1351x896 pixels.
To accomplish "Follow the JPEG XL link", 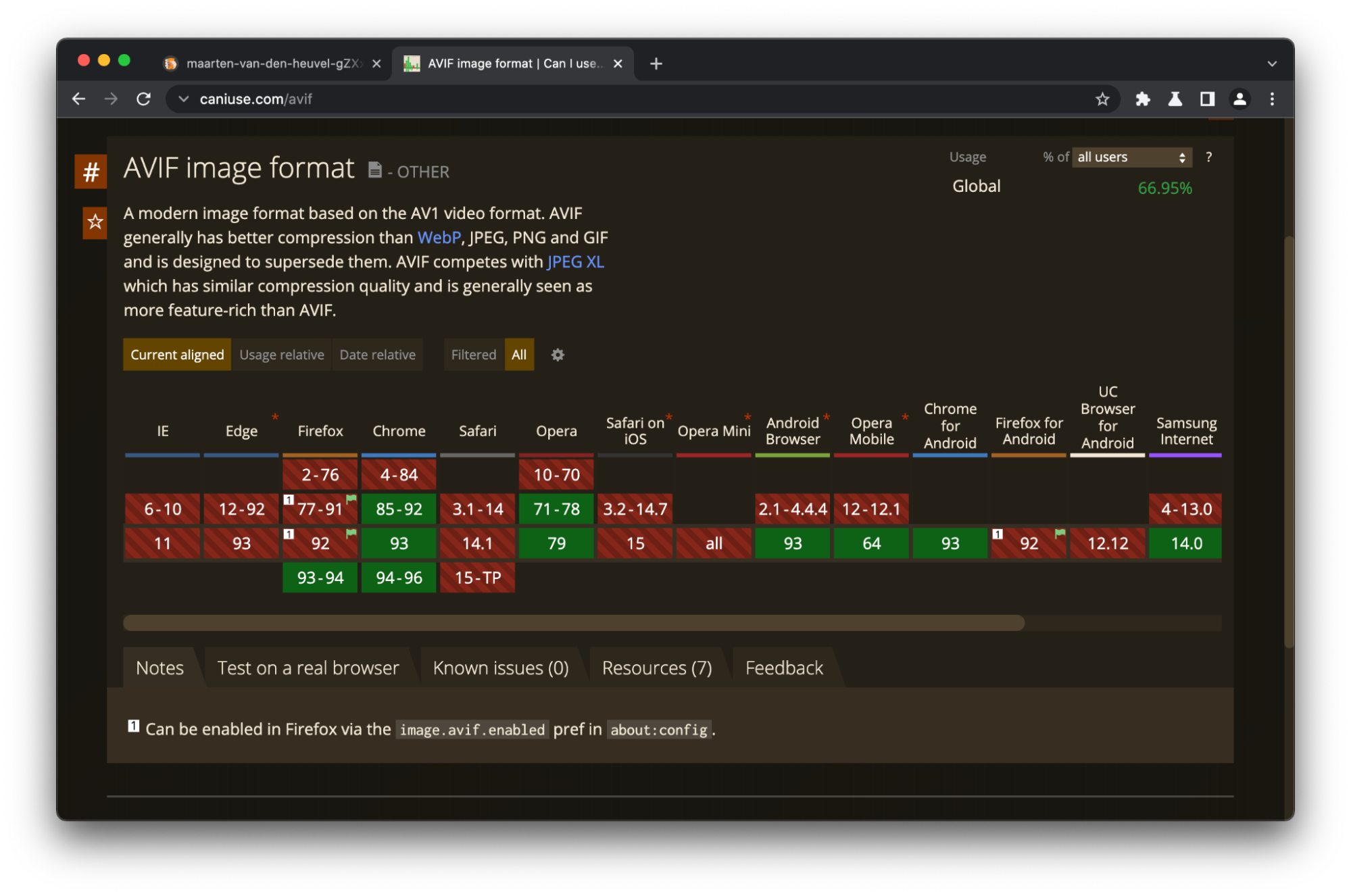I will [574, 262].
